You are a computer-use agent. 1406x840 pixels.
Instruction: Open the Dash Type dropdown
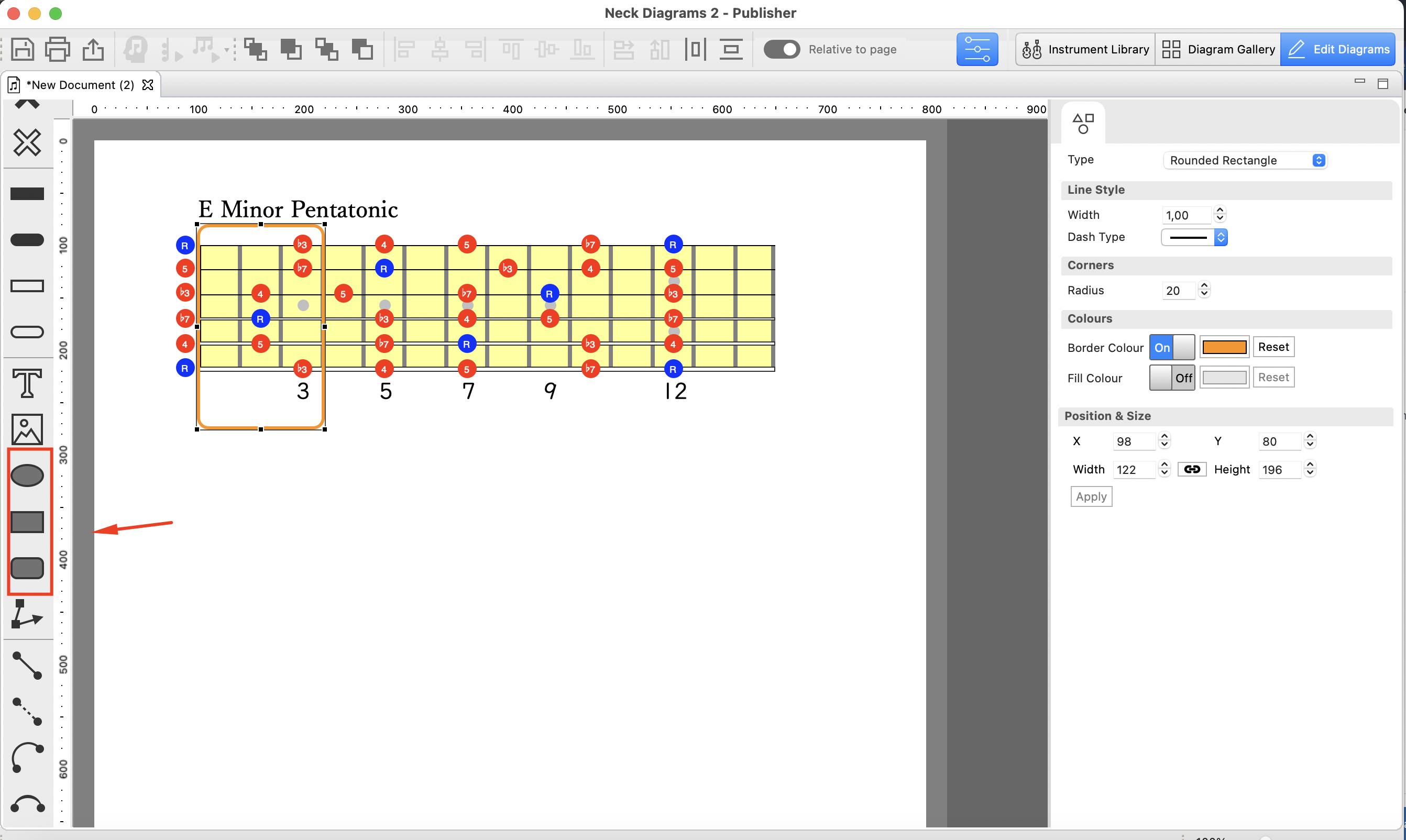(x=1194, y=237)
